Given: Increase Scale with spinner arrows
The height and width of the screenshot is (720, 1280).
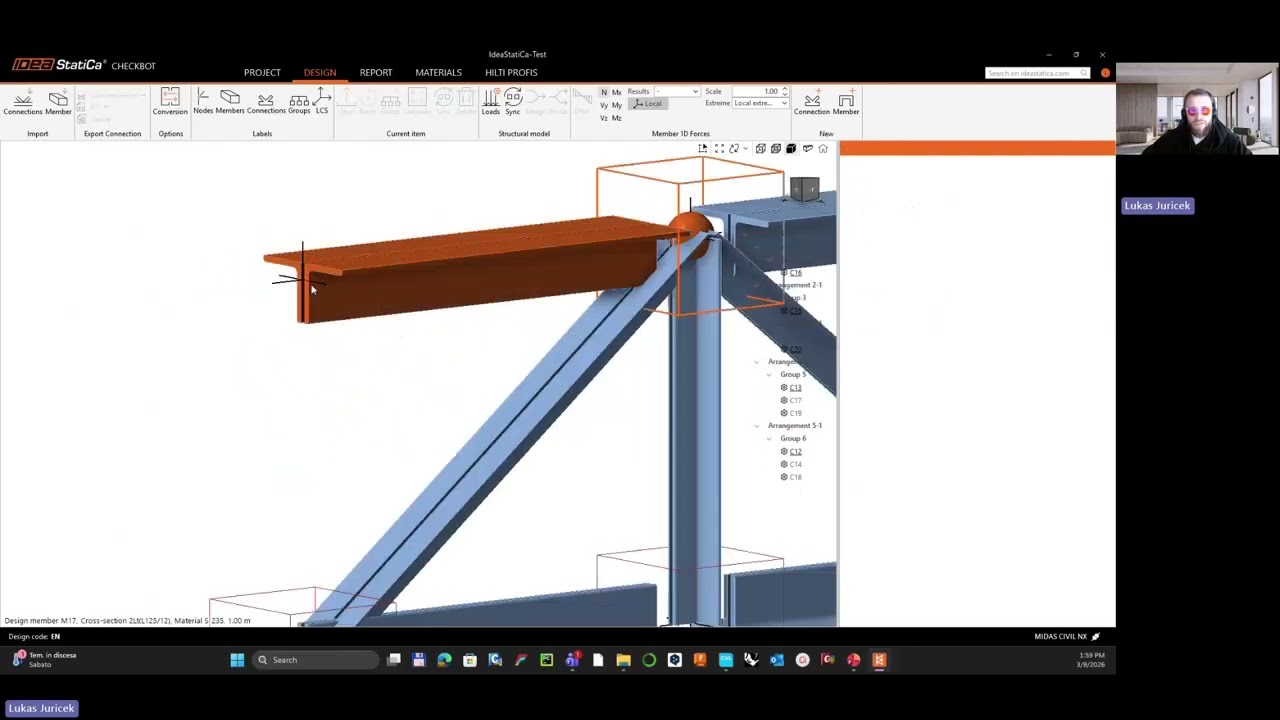Looking at the screenshot, I should tap(785, 89).
